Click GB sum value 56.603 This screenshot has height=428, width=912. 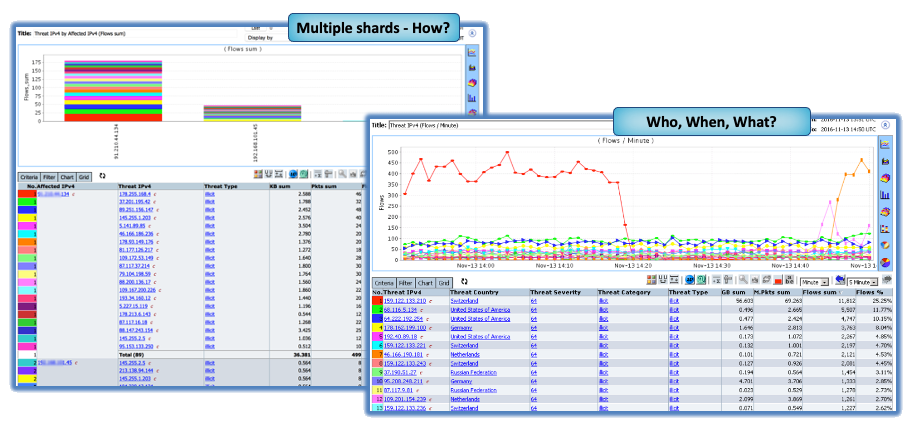point(744,301)
